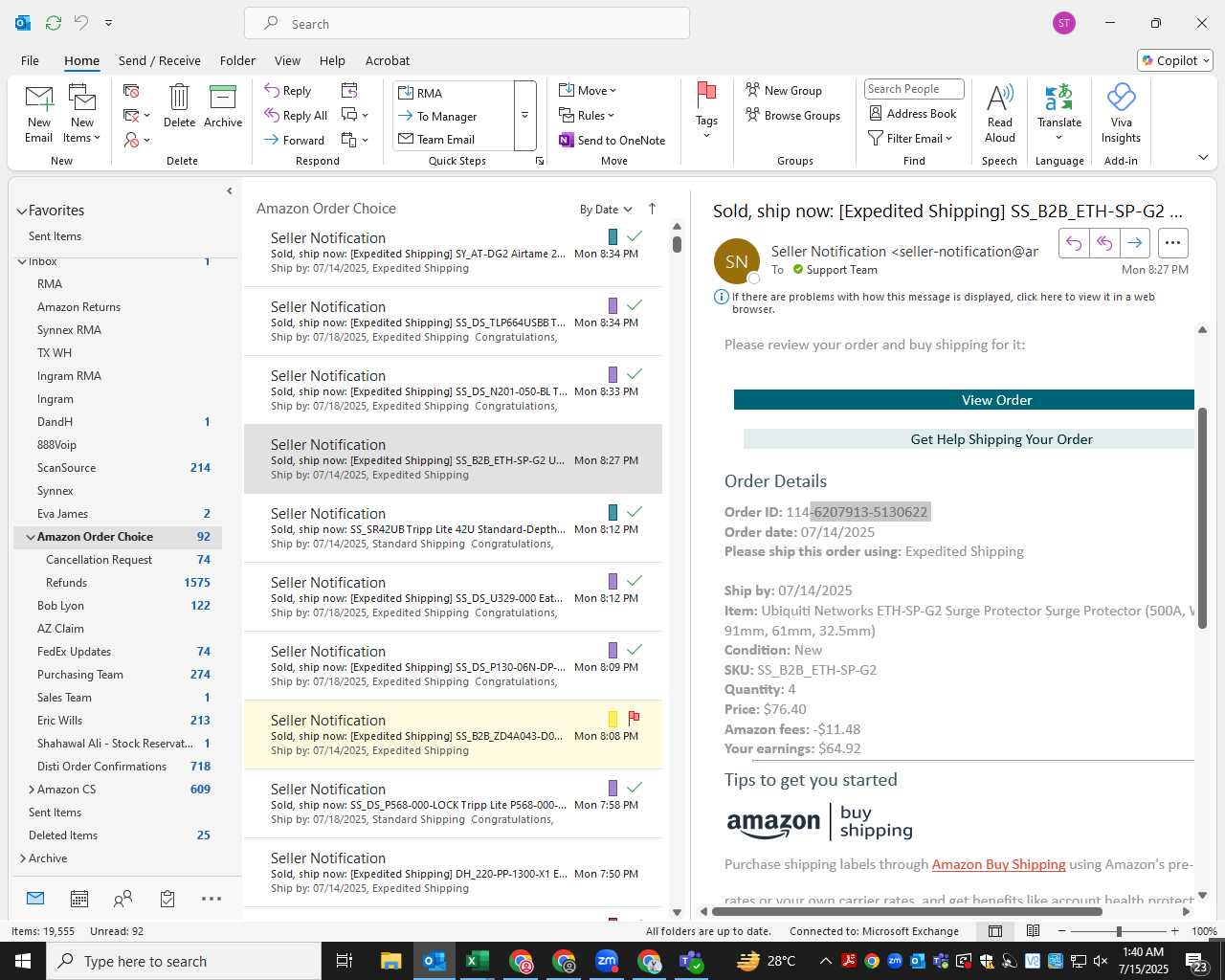Click the zoom slider in status bar
1225x980 pixels.
click(1119, 931)
